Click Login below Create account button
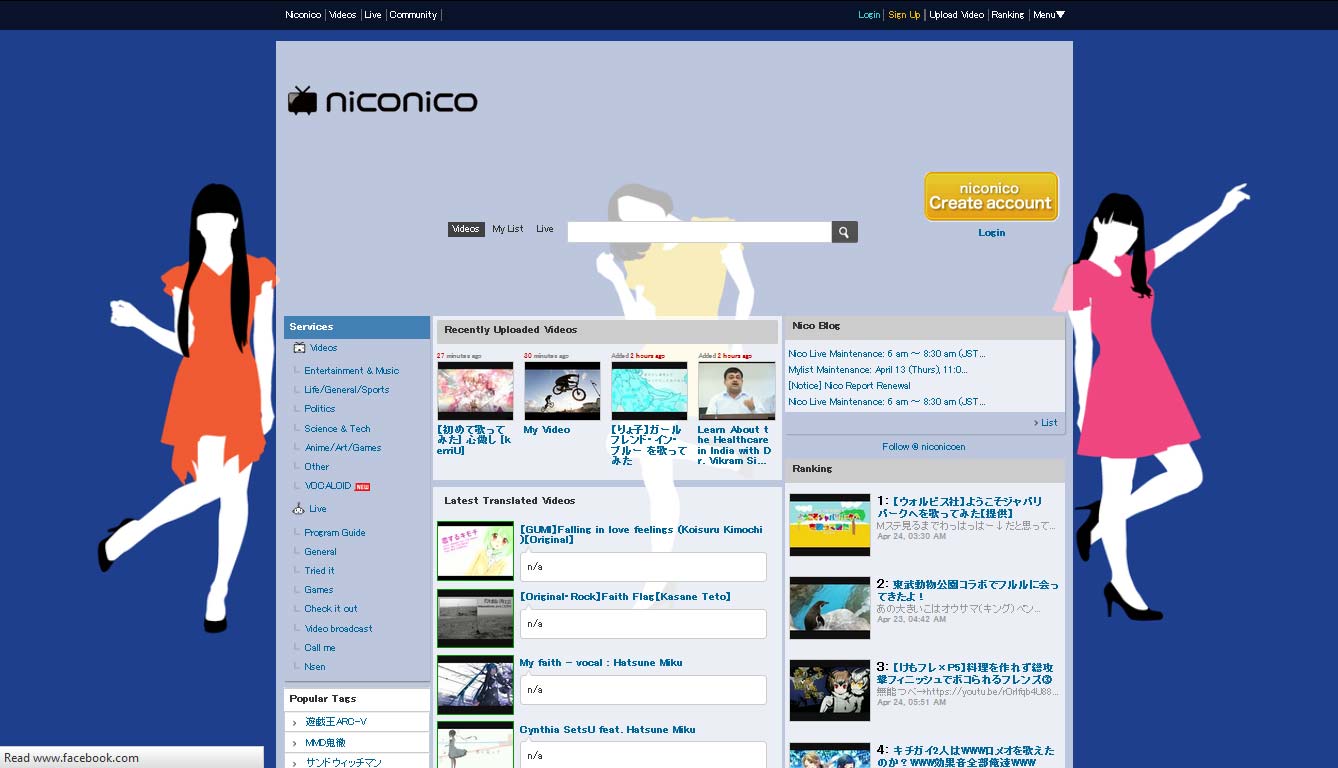The width and height of the screenshot is (1338, 768). coord(991,233)
